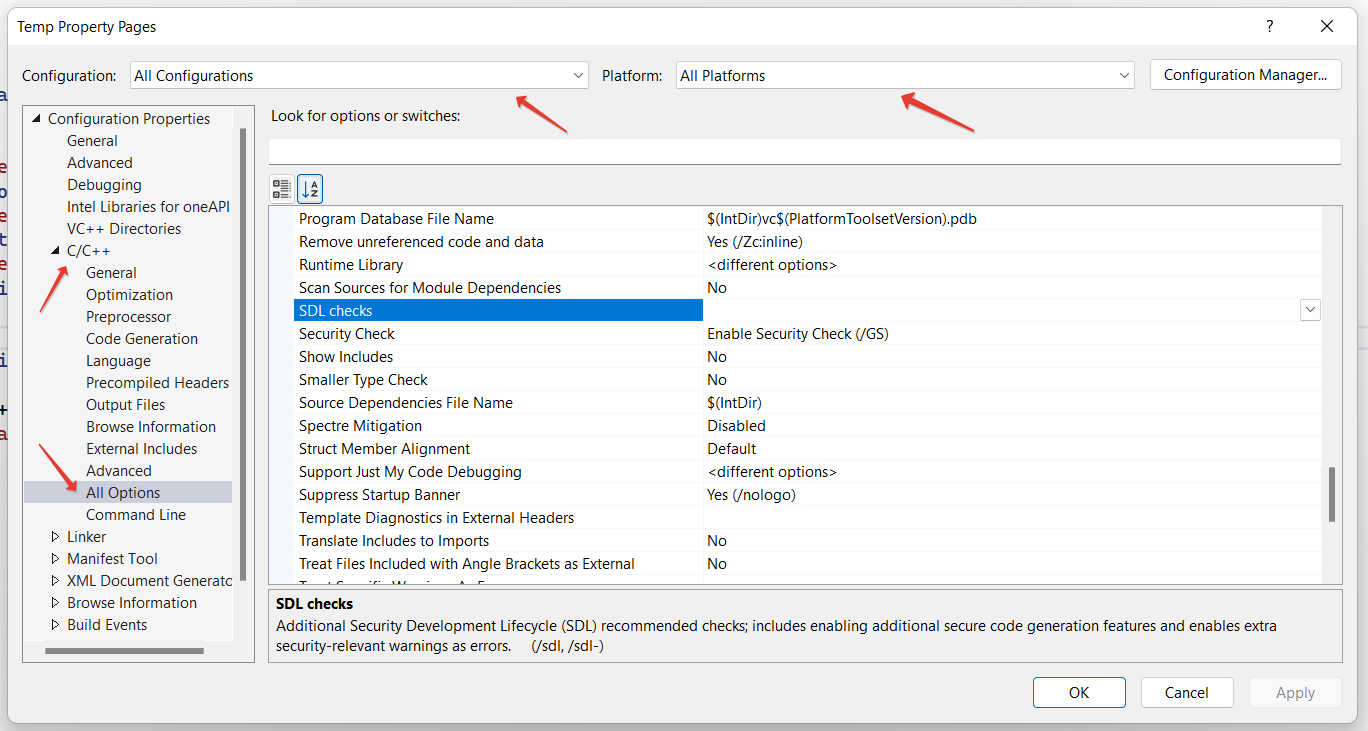This screenshot has width=1368, height=731.
Task: Expand the Build Events section
Action: tap(57, 624)
